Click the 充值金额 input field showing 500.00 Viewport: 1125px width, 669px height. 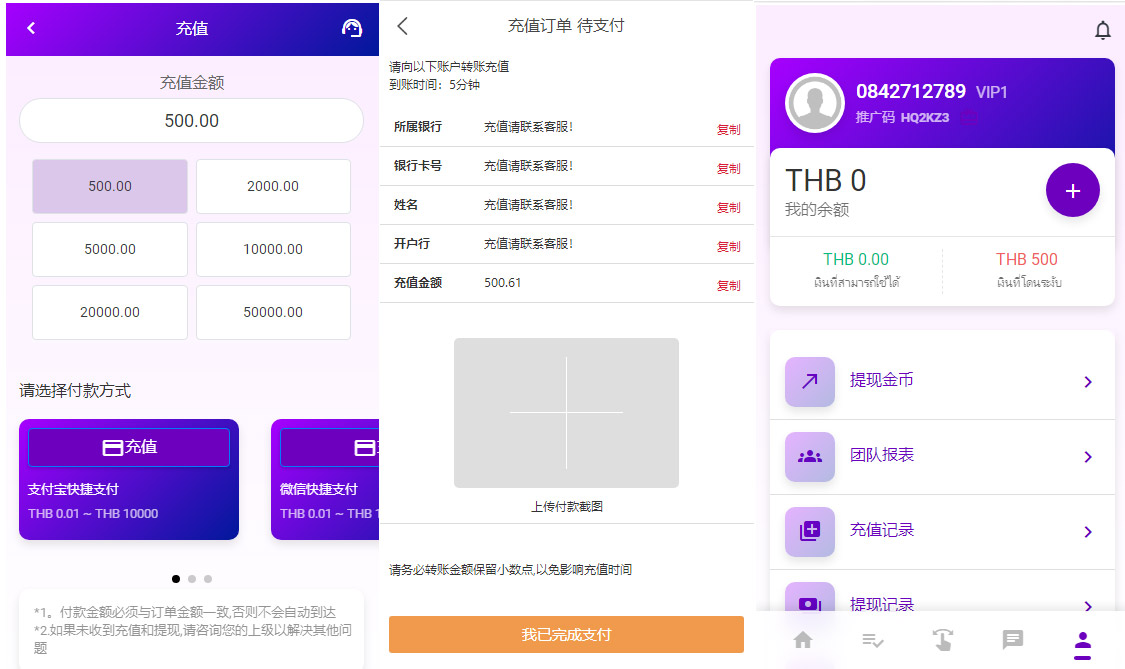192,121
